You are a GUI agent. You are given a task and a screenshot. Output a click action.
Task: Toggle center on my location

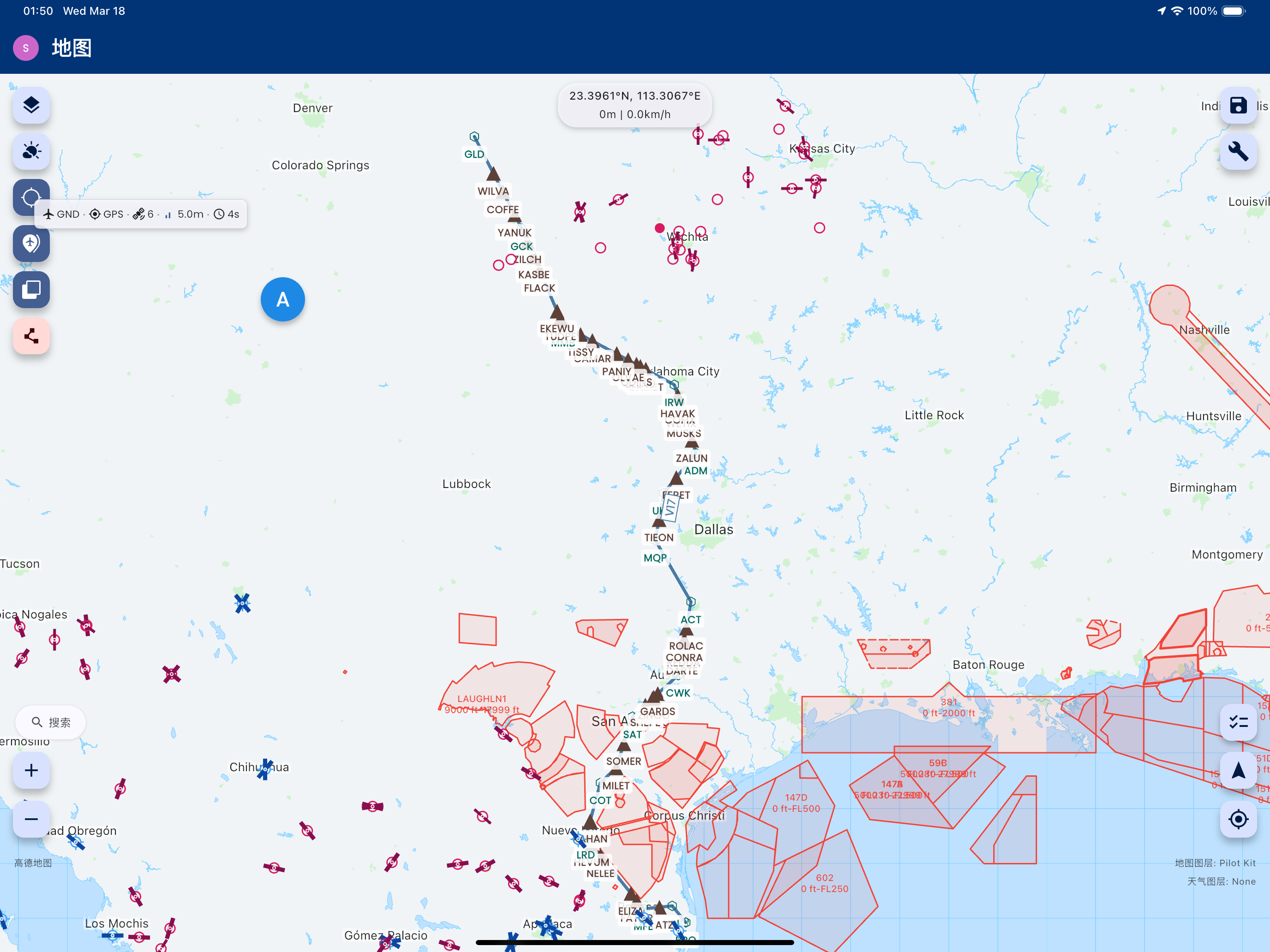(1238, 819)
